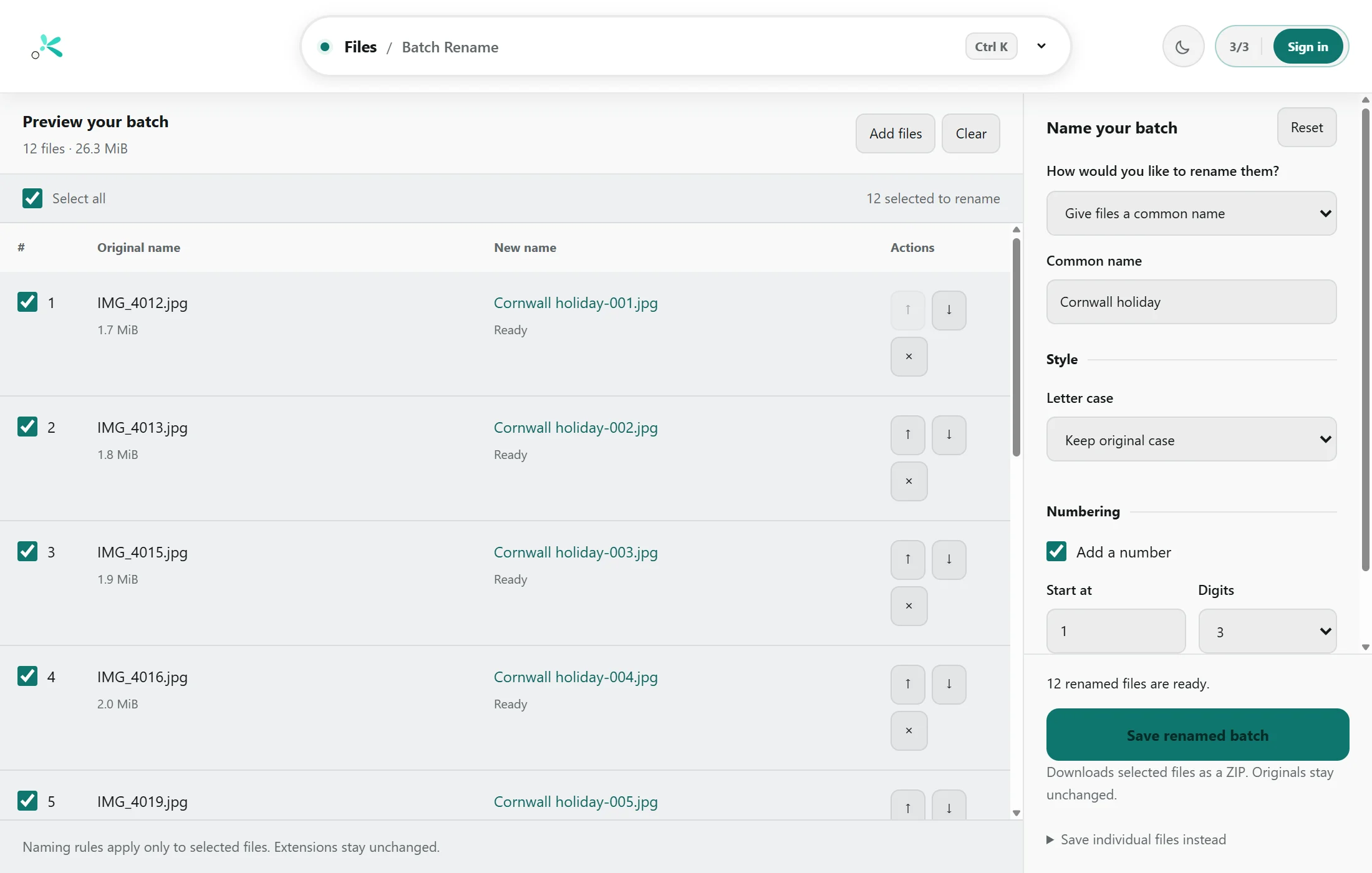Focus the Start at number field
The image size is (1372, 873).
click(1116, 631)
